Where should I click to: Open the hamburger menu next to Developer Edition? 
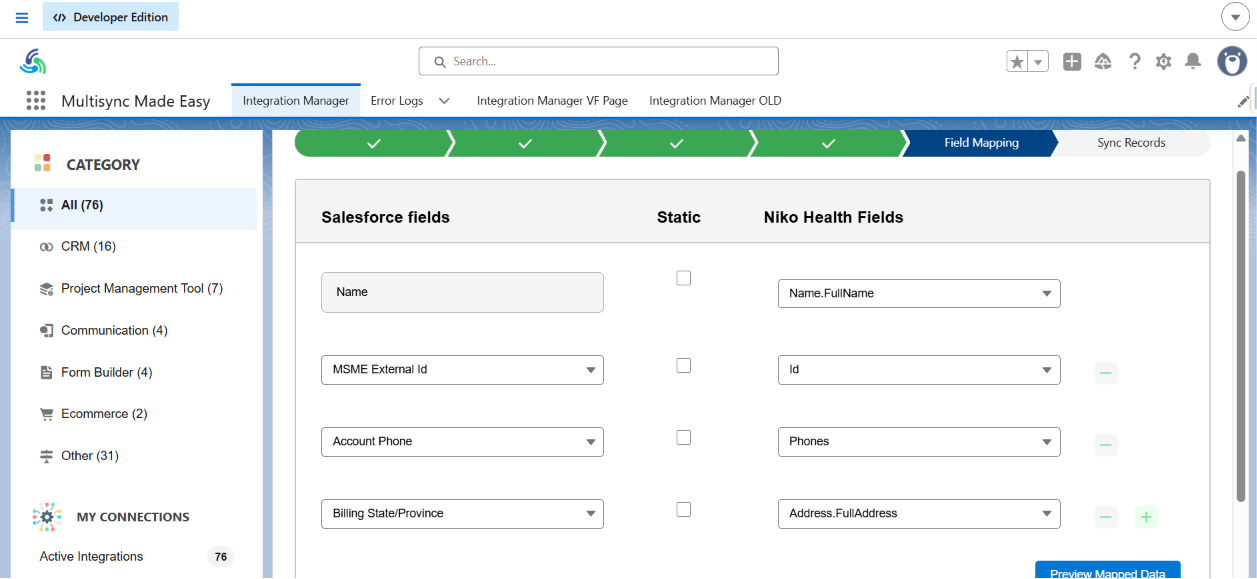tap(22, 17)
